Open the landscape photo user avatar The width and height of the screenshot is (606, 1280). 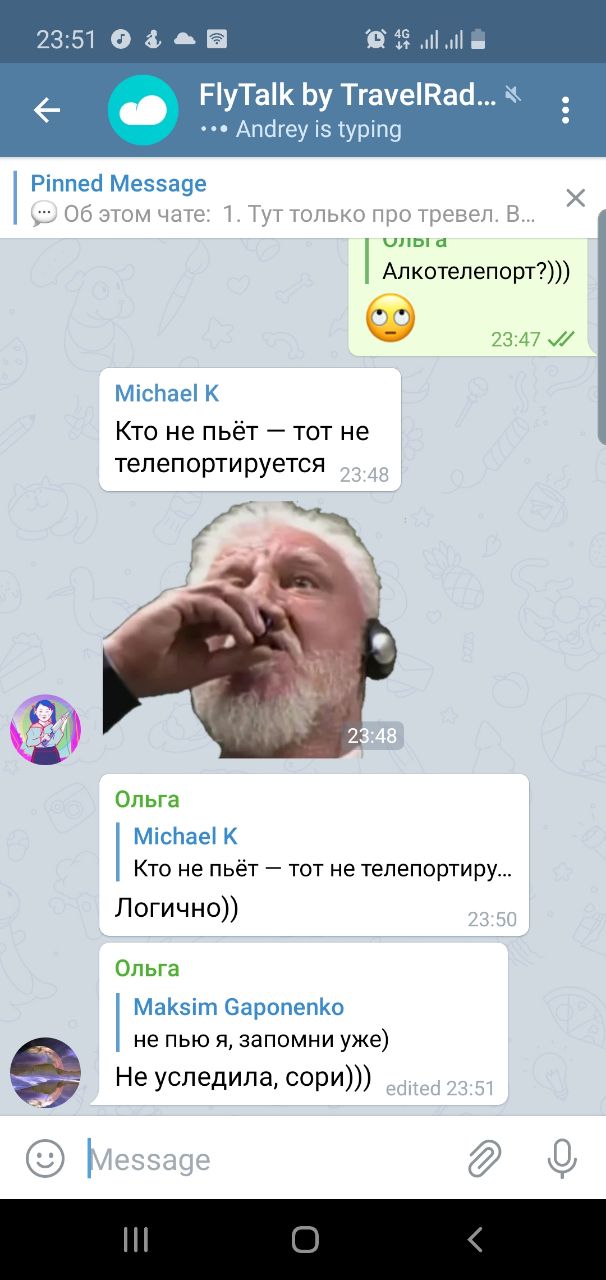click(x=45, y=1073)
